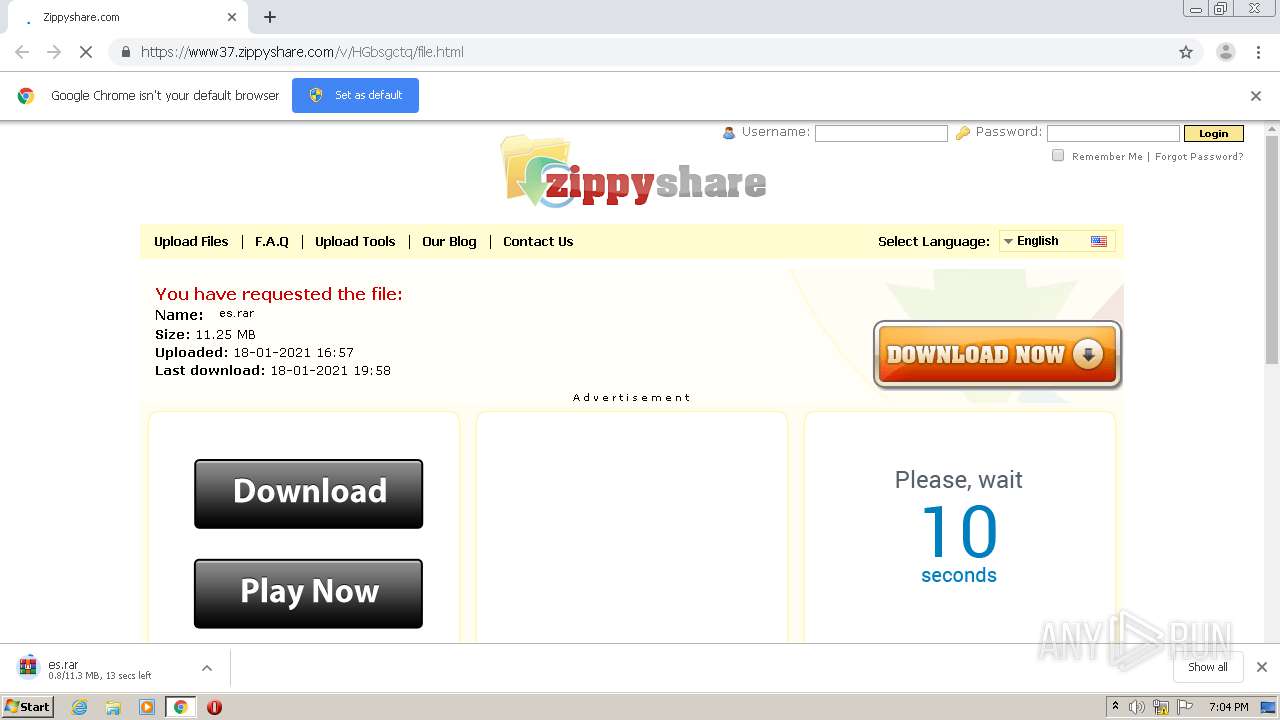Click Show all downloads button
Viewport: 1280px width, 720px height.
tap(1207, 667)
